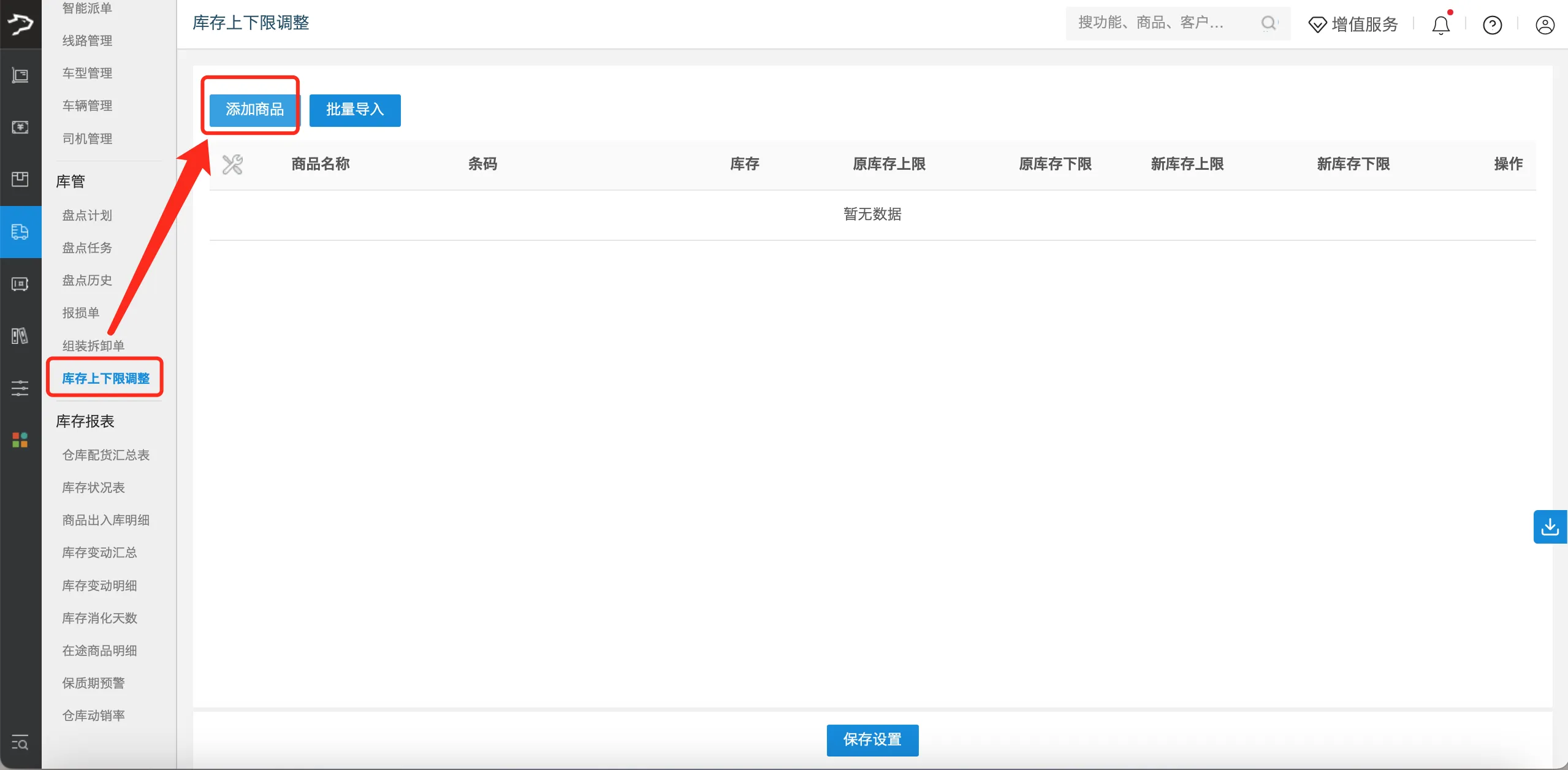Click 批量导入 button
The width and height of the screenshot is (1568, 770).
355,110
